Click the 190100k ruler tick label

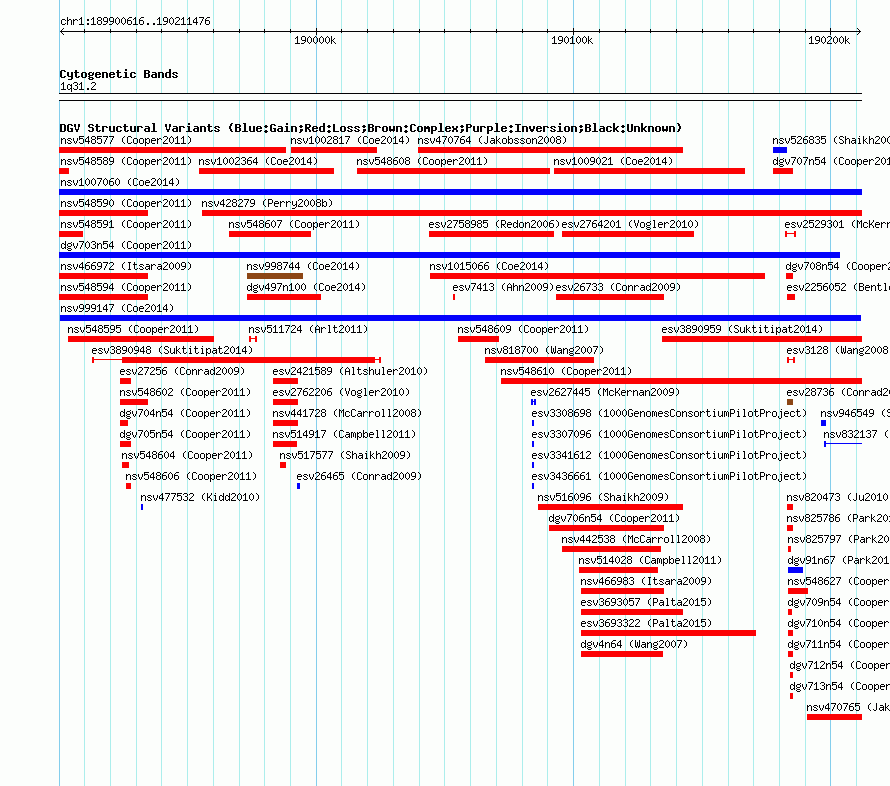click(x=572, y=40)
